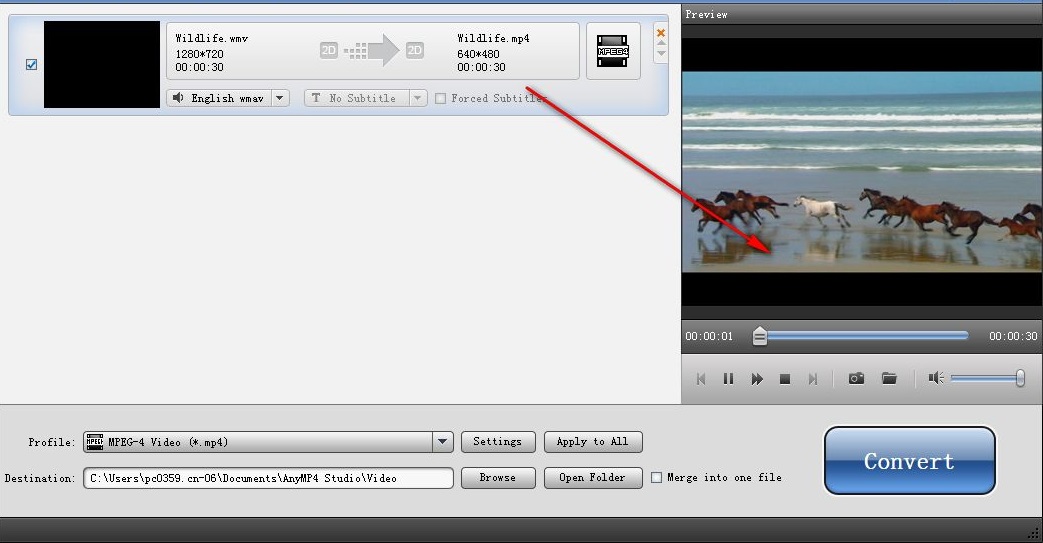Click the preview video frame
The height and width of the screenshot is (543, 1043).
point(862,172)
